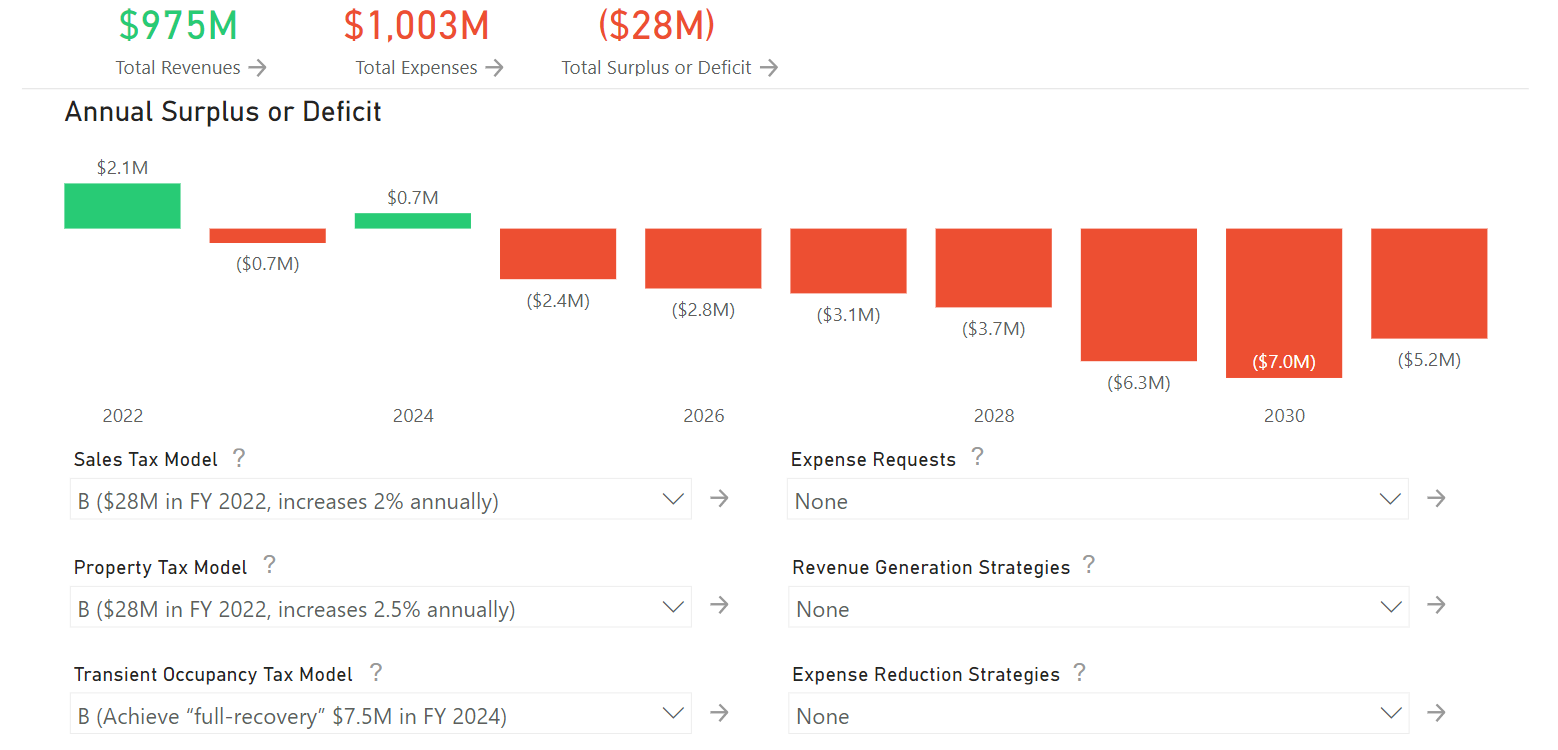
Task: Click the arrow right of Transient Occupancy Tax dropdown
Action: coord(719,713)
